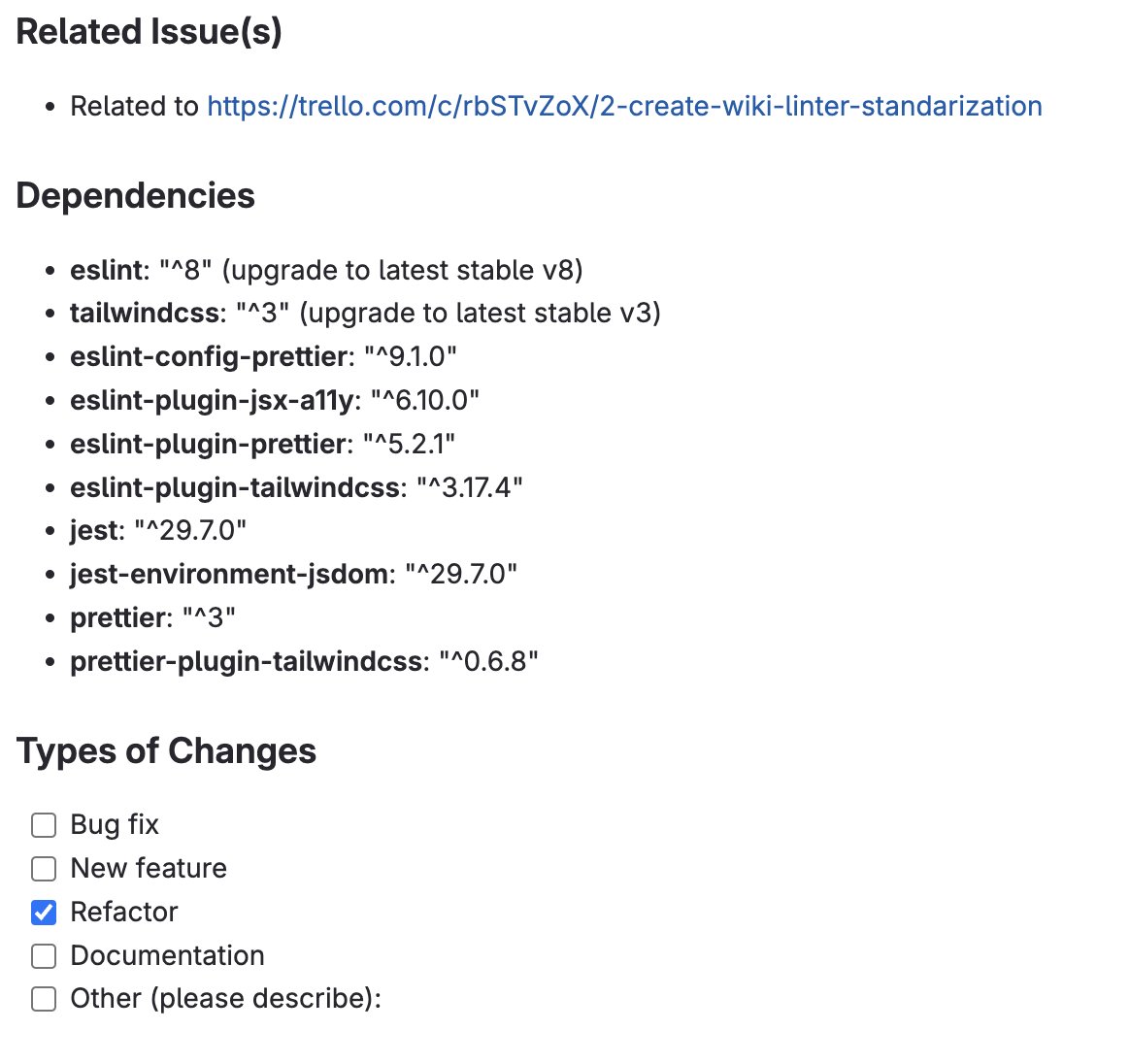Click the prettier-plugin-tailwindcss "^0.6.8" entry
1130x1064 pixels.
tap(304, 661)
